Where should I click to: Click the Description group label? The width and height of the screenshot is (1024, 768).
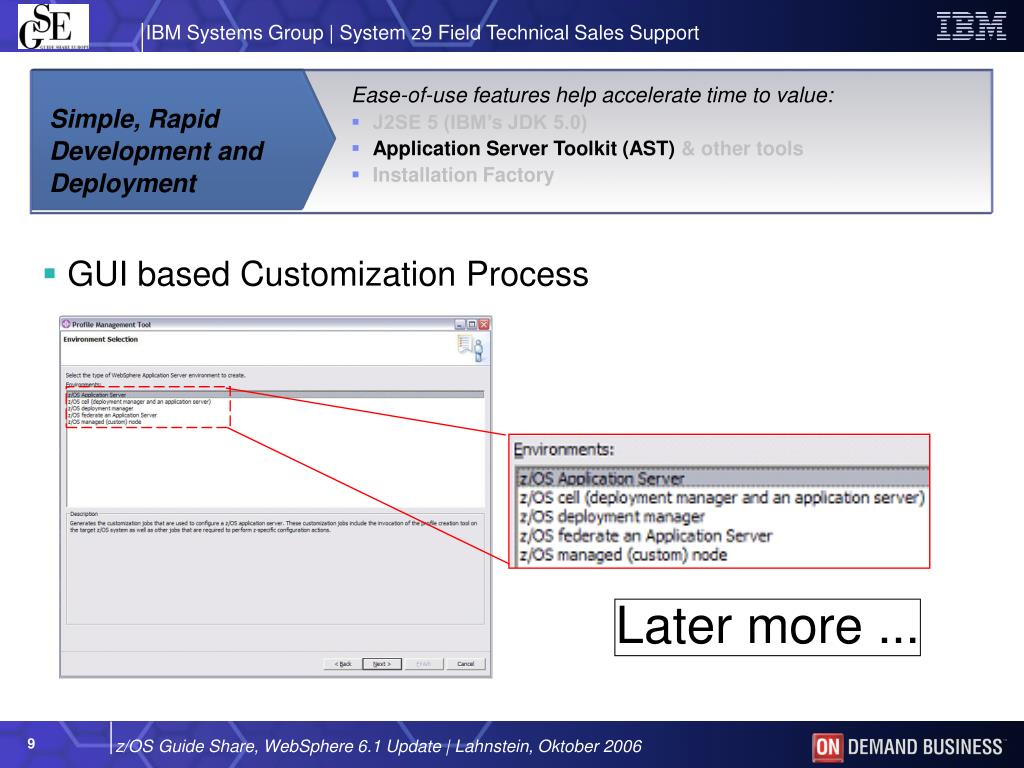click(x=84, y=514)
